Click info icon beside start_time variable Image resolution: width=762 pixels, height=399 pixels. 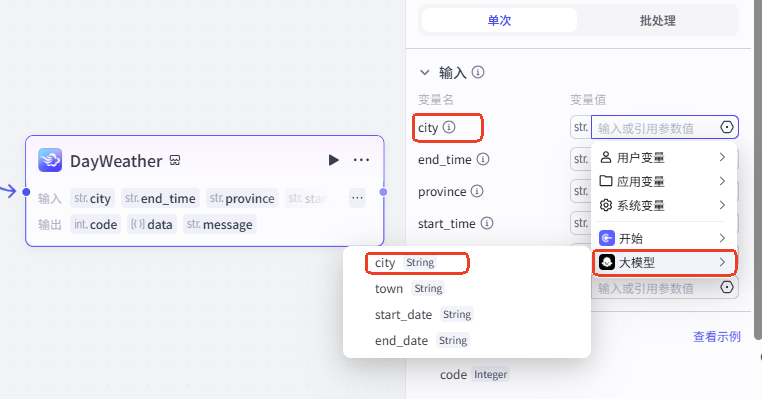click(486, 223)
